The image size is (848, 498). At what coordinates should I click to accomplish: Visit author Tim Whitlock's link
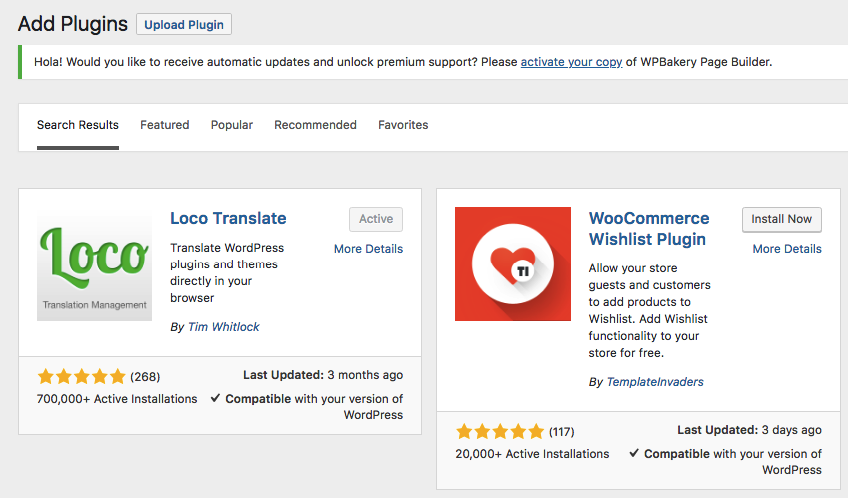223,327
